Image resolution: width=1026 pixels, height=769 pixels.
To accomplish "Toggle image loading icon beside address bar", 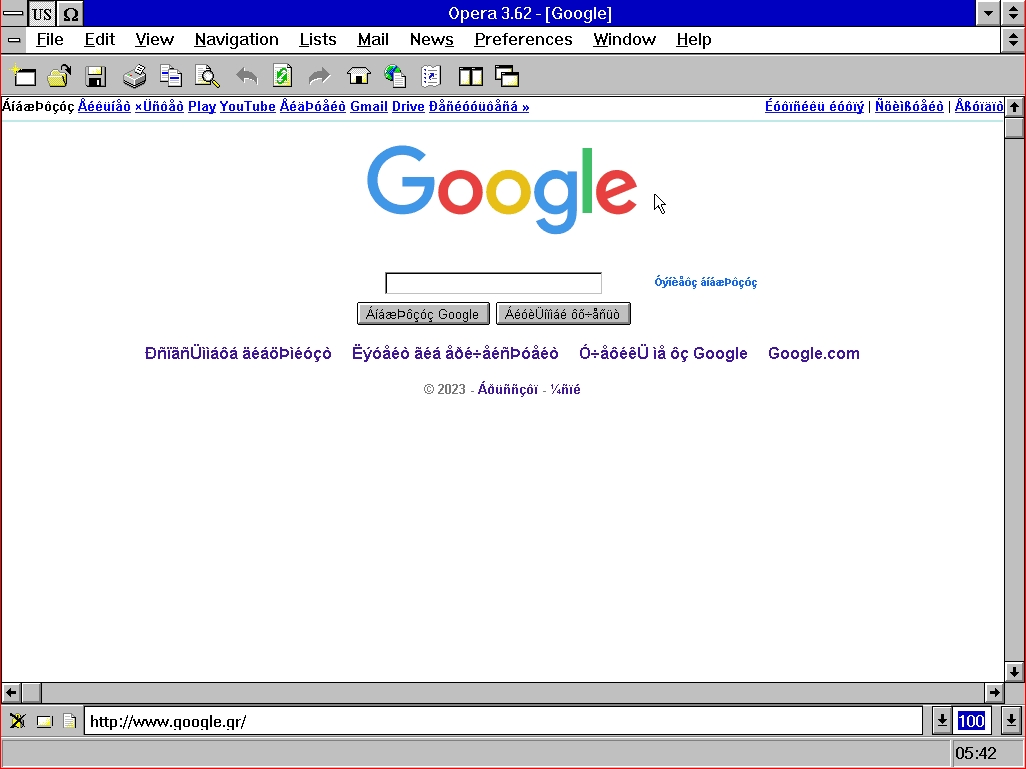I will point(18,721).
